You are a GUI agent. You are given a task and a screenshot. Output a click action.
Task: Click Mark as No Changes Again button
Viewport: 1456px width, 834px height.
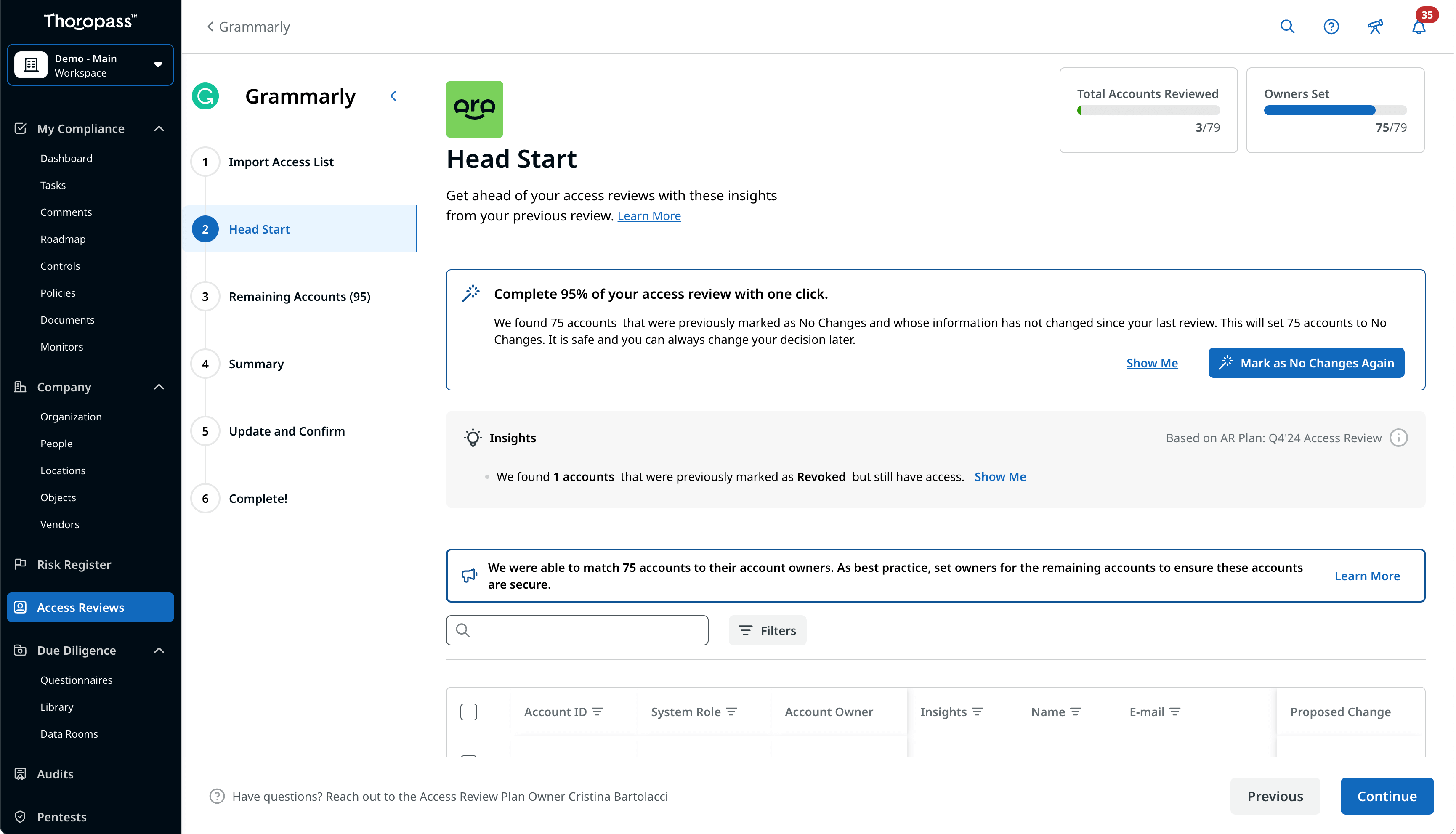pyautogui.click(x=1306, y=363)
